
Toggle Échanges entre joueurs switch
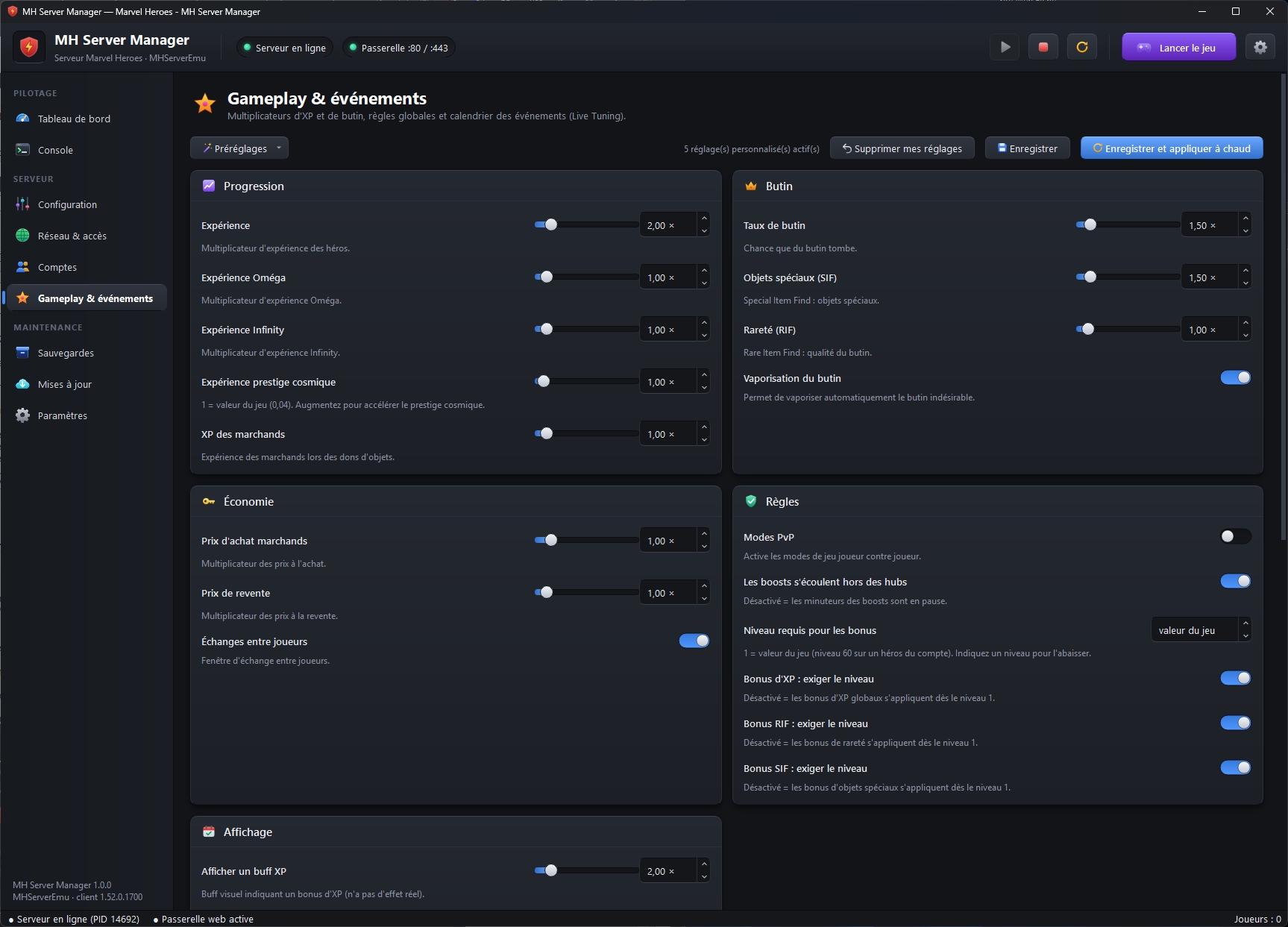[694, 641]
